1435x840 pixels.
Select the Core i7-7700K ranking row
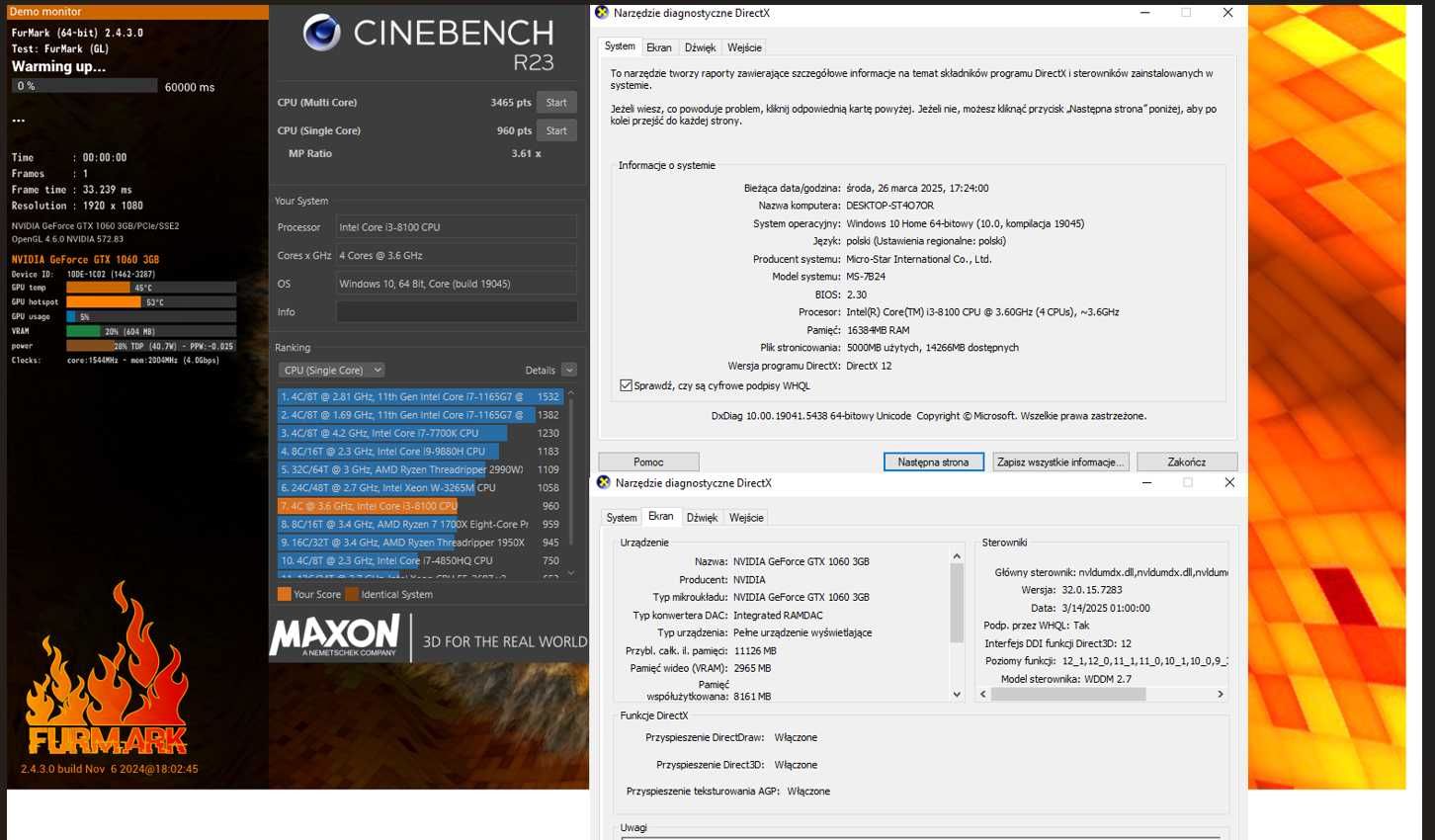click(421, 433)
